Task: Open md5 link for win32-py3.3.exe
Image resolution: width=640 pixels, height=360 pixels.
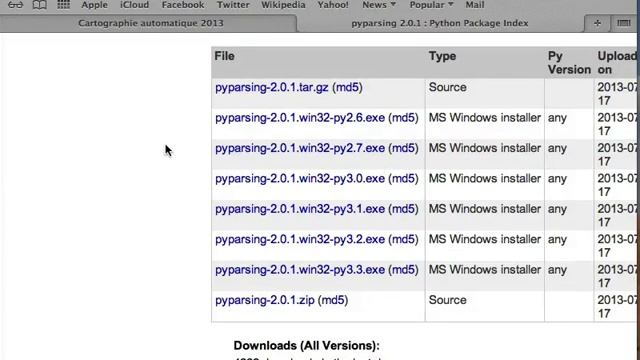Action: 403,270
